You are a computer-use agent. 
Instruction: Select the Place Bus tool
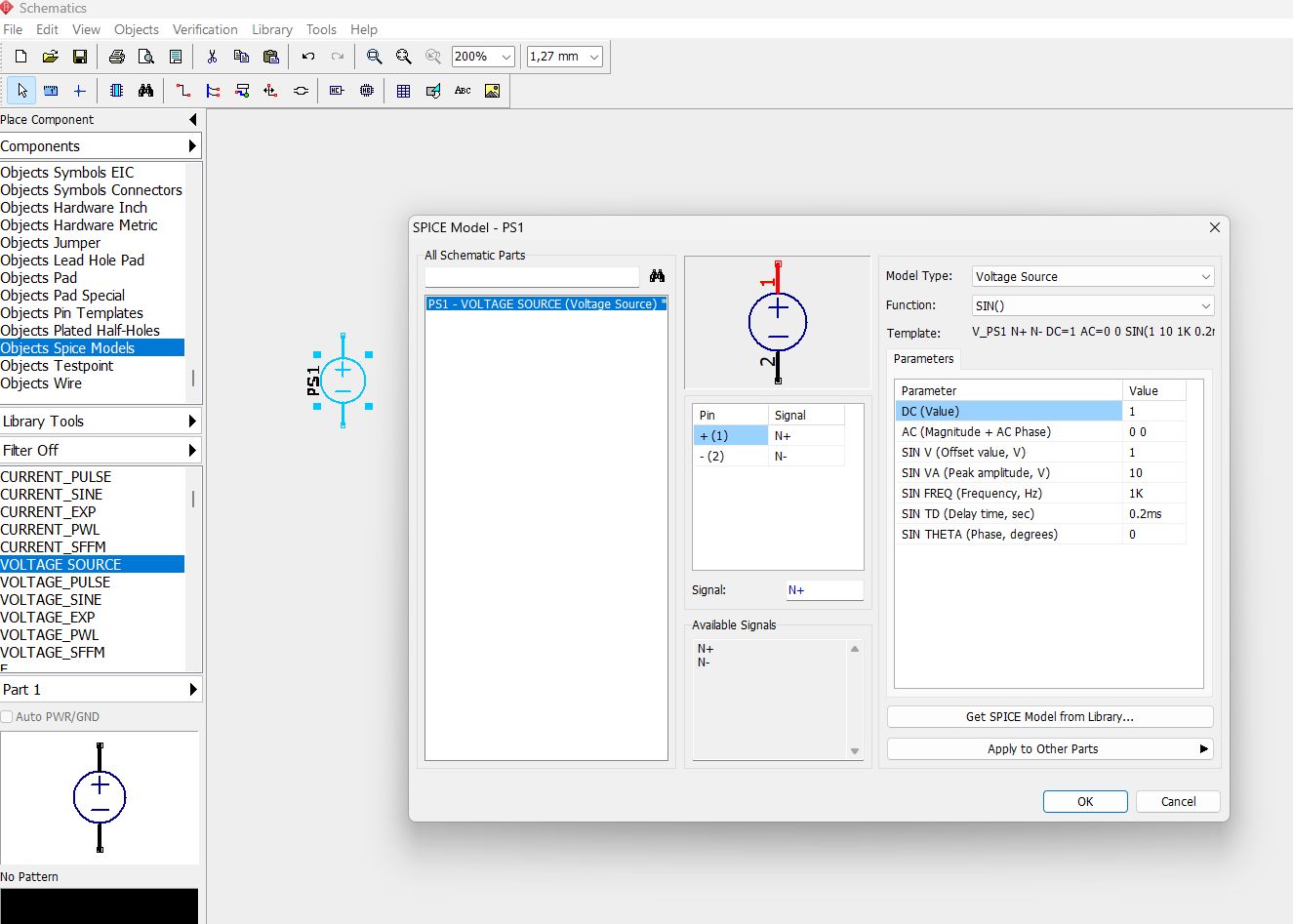(x=213, y=91)
